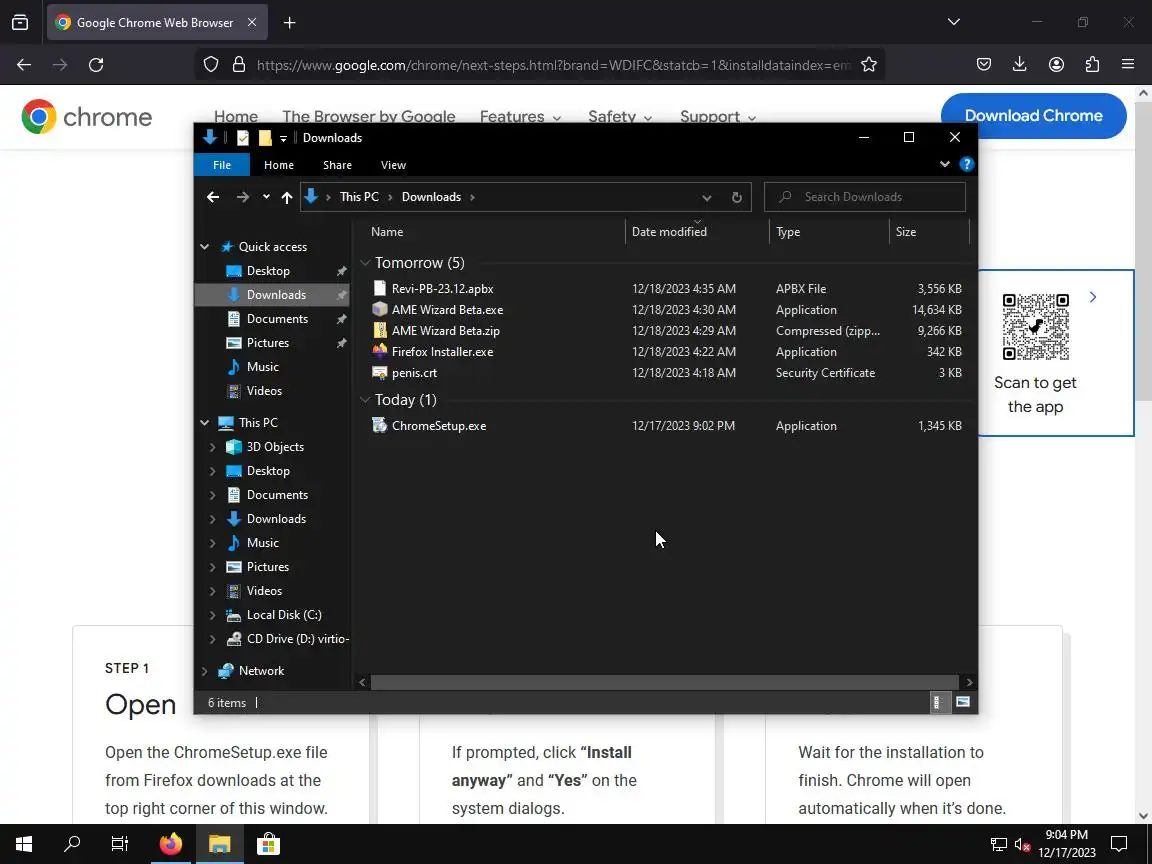Close the Google Chrome Web Browser tab
The width and height of the screenshot is (1152, 864).
pos(252,22)
